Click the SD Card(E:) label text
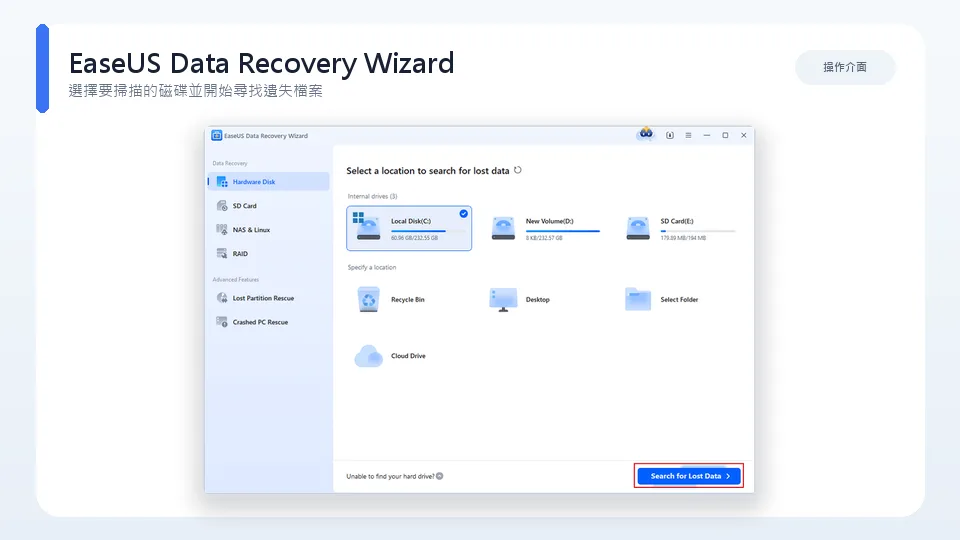Viewport: 960px width, 540px height. 677,221
